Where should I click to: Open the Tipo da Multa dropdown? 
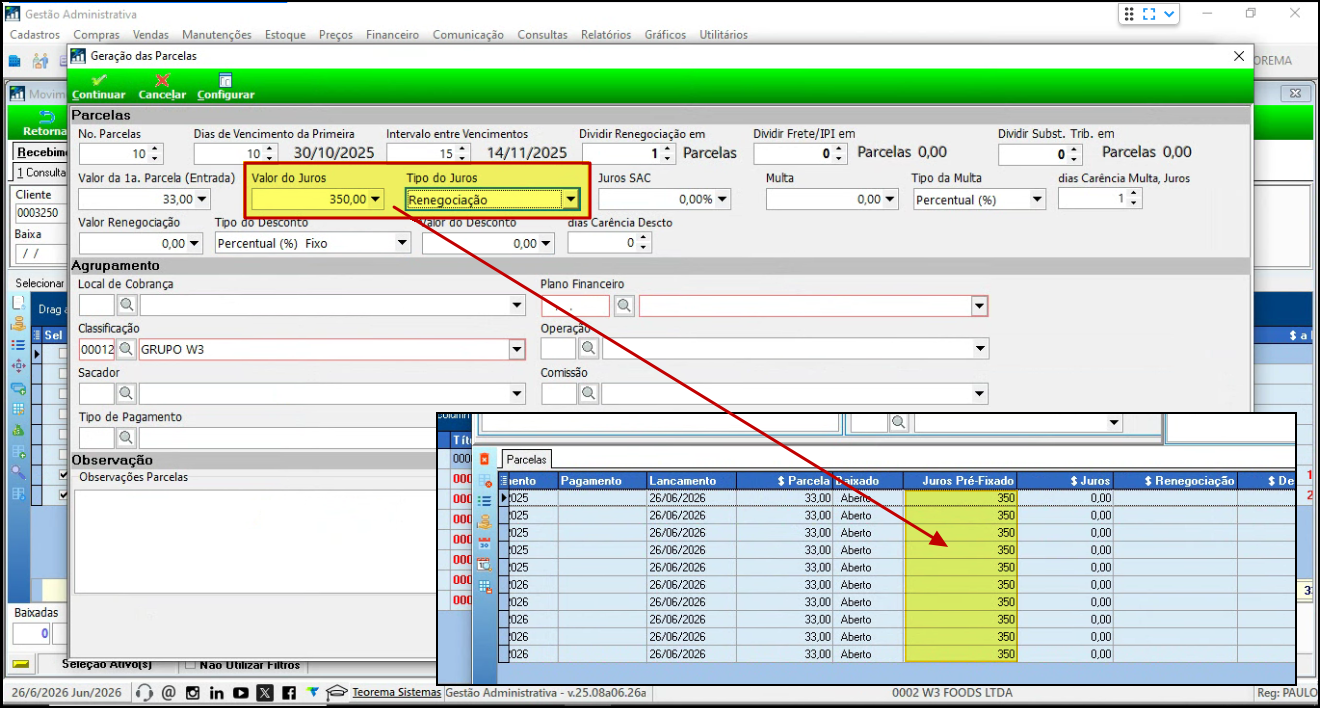pyautogui.click(x=1037, y=199)
